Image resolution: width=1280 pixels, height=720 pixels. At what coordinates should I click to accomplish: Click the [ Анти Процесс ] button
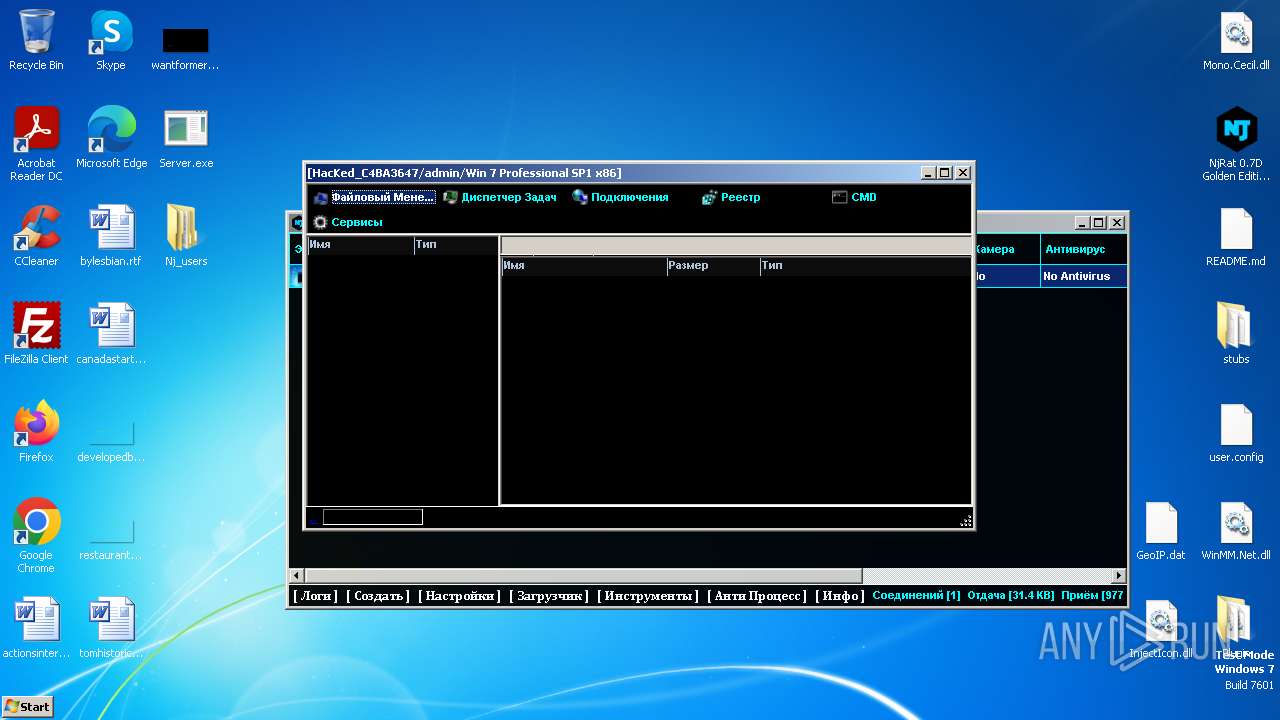[x=757, y=596]
